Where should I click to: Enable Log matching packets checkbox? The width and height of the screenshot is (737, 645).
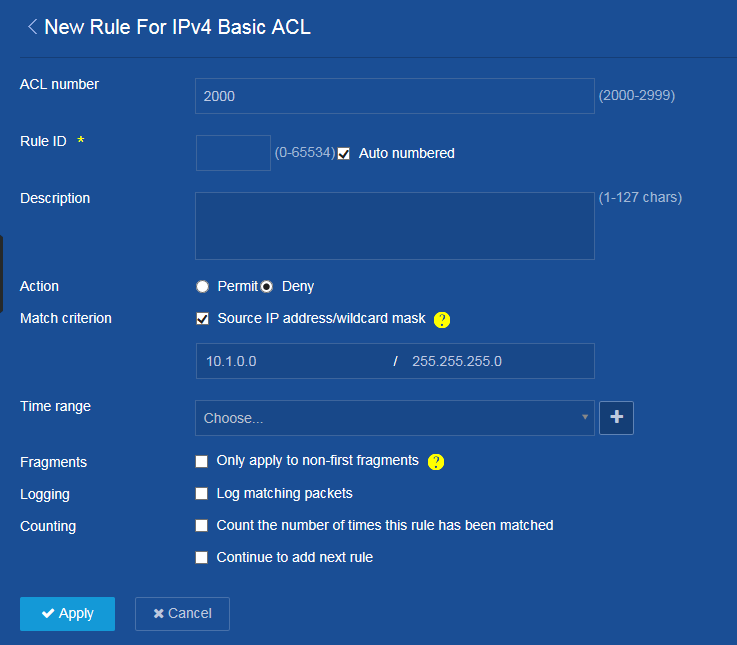(203, 493)
